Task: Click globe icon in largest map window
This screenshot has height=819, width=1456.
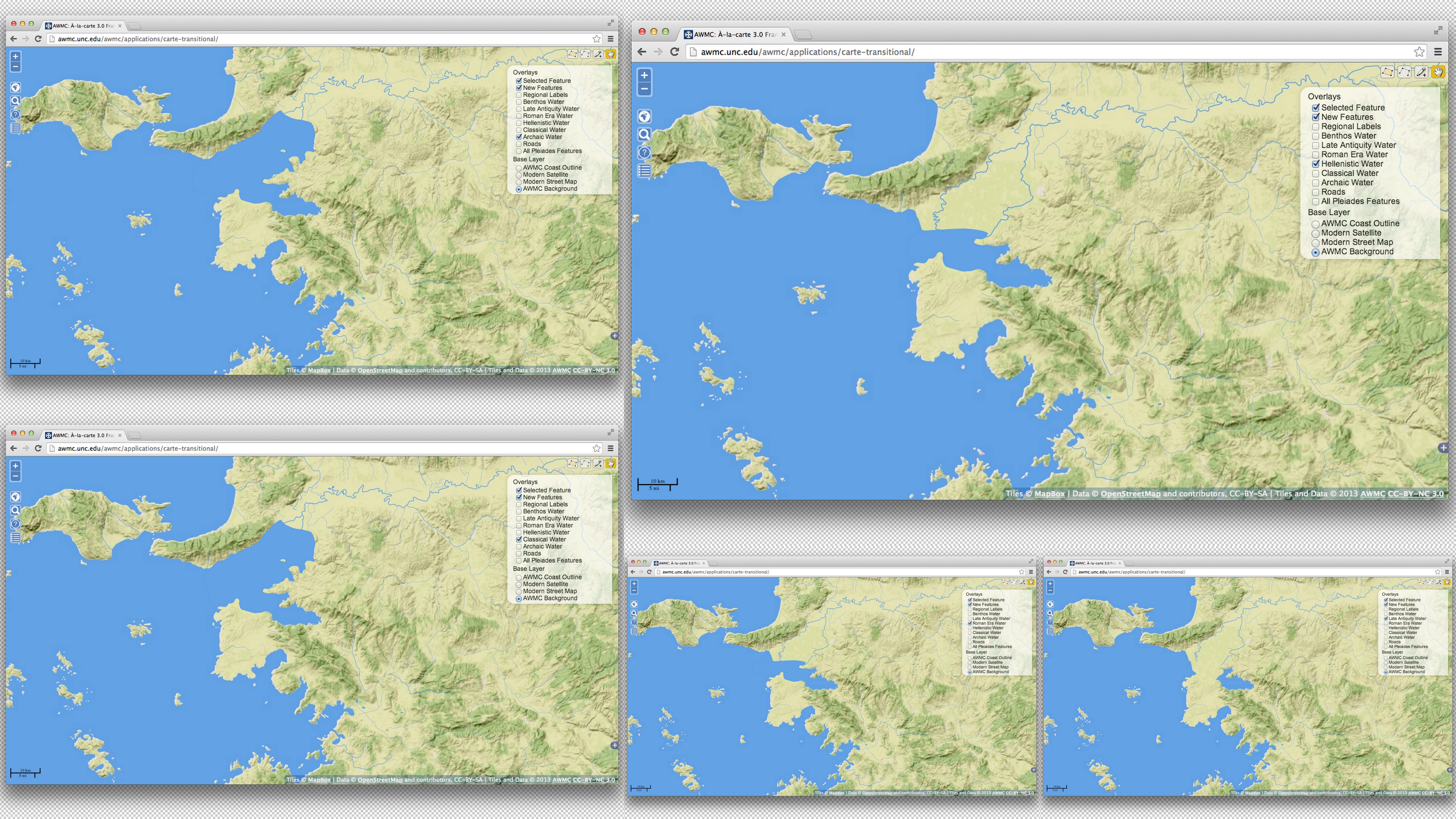Action: click(644, 116)
